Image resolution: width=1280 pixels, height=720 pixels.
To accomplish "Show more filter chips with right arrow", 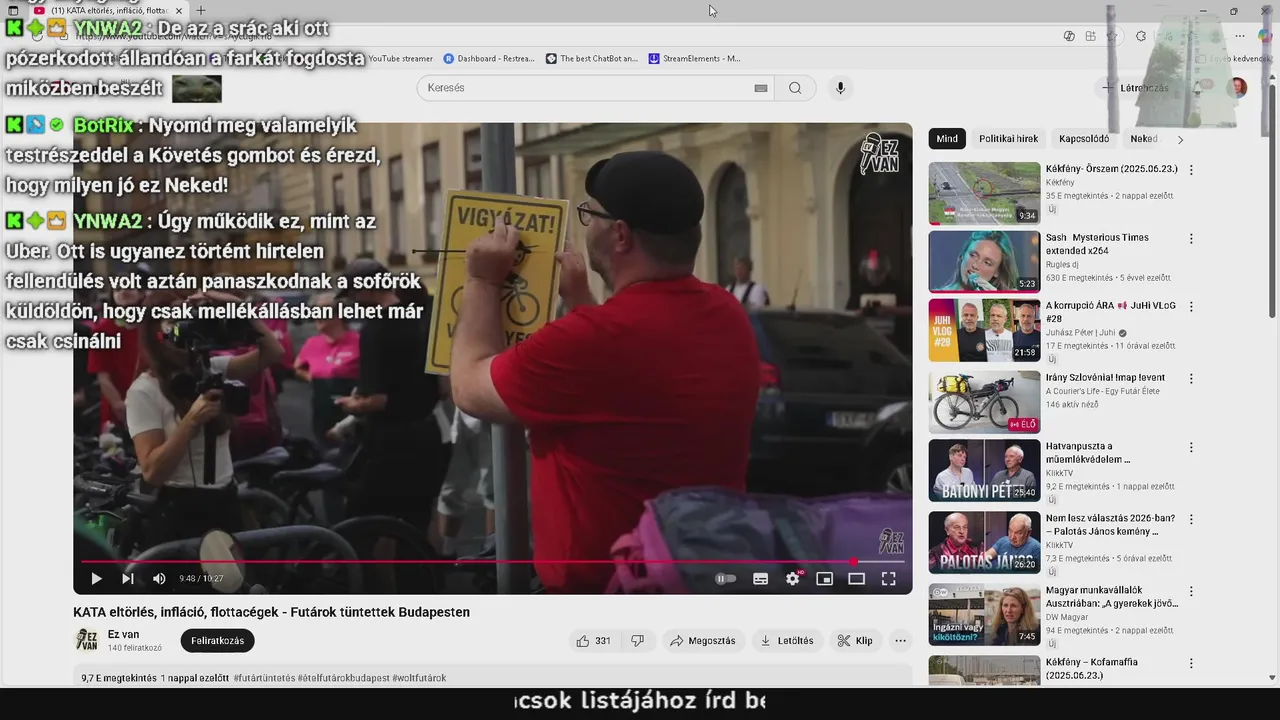I will 1180,139.
